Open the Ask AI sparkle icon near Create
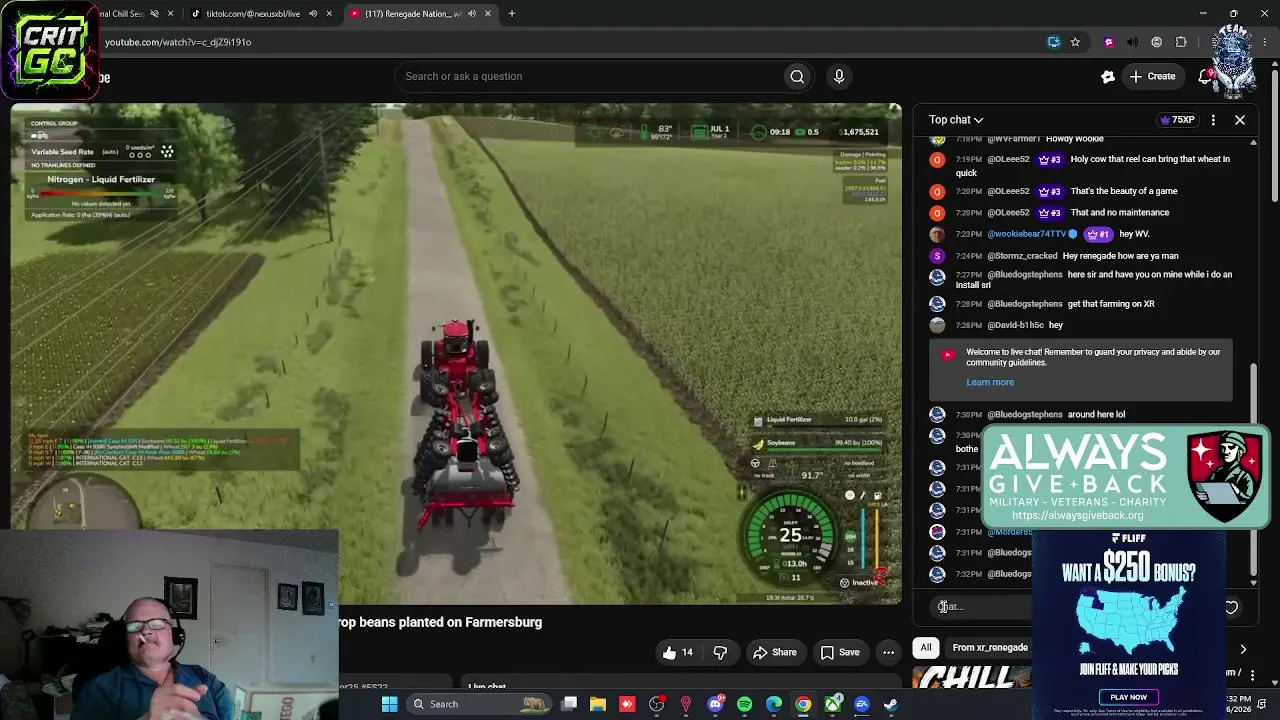 (1108, 76)
